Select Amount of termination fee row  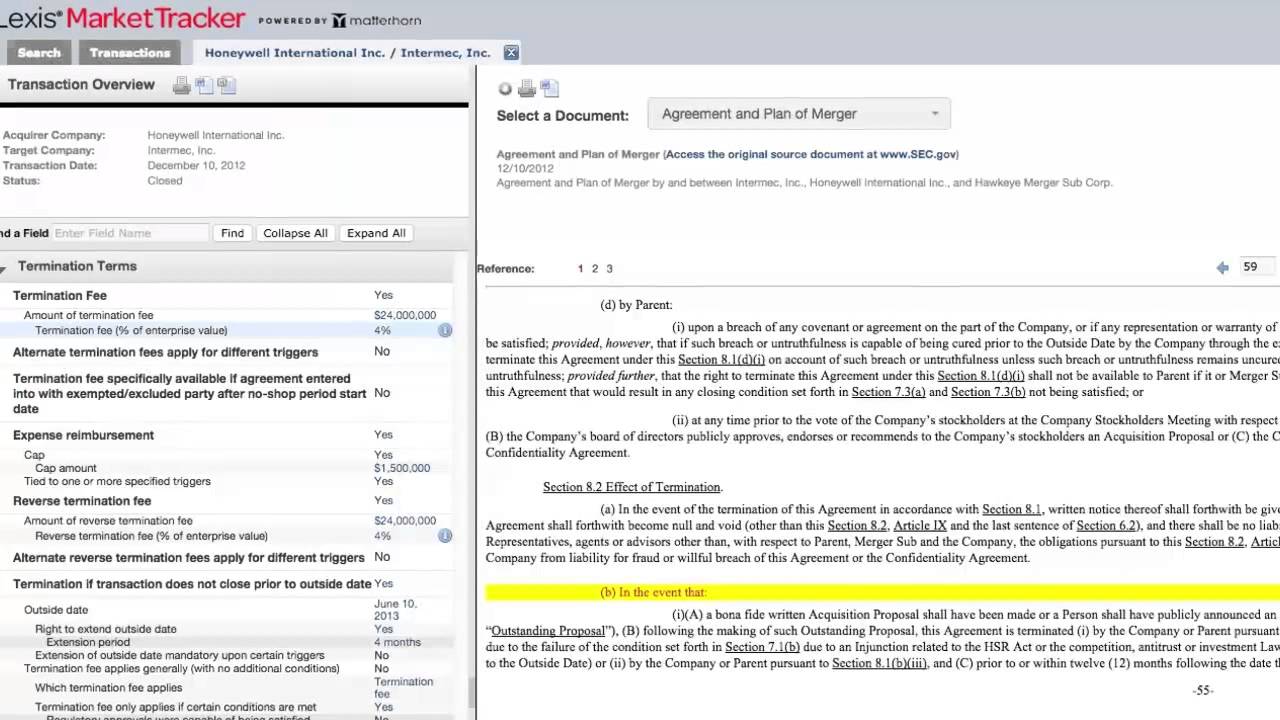click(227, 315)
